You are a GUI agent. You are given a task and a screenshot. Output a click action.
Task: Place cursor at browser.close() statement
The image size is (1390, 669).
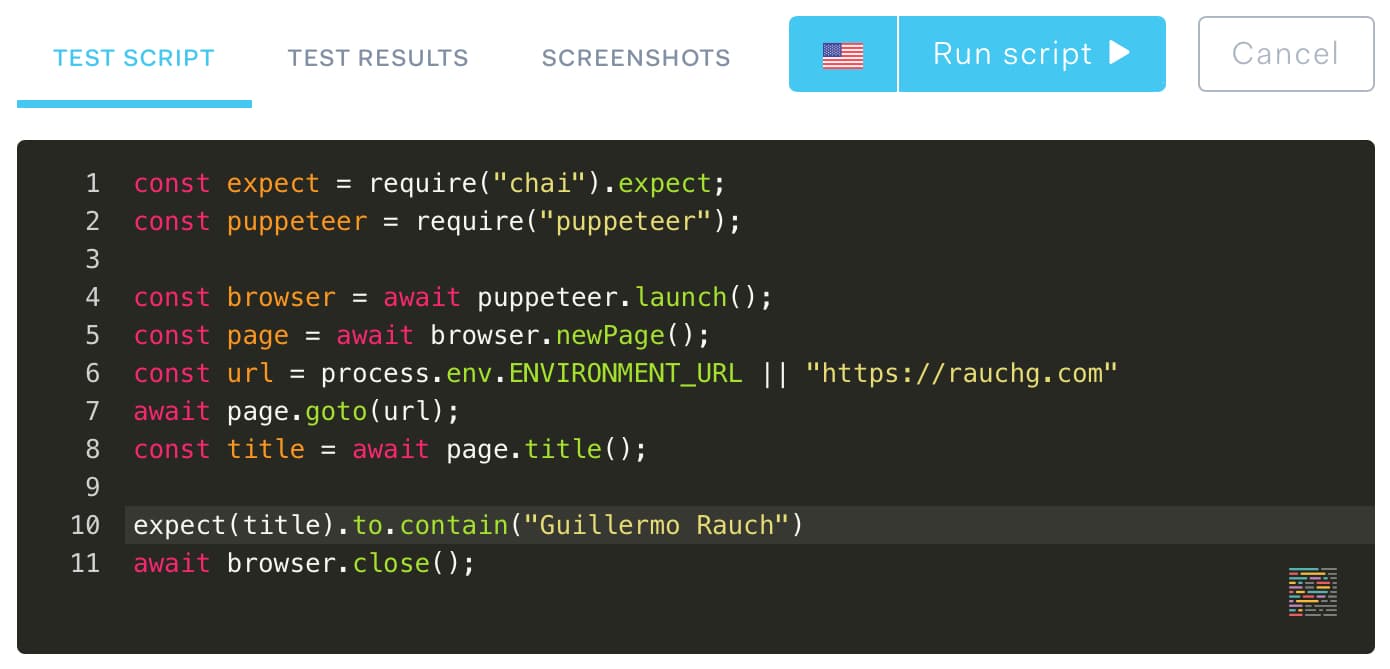(349, 563)
